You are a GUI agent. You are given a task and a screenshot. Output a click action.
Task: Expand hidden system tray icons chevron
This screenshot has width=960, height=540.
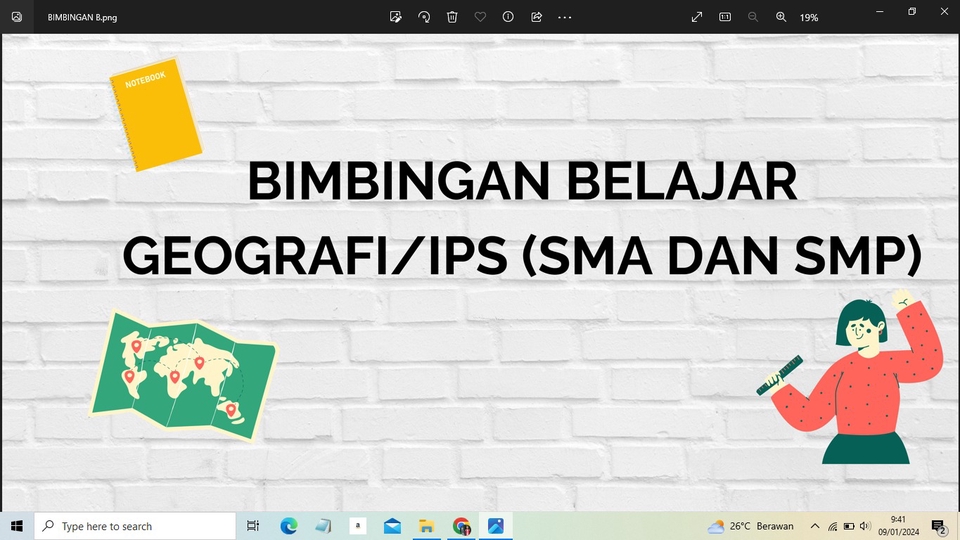(815, 526)
